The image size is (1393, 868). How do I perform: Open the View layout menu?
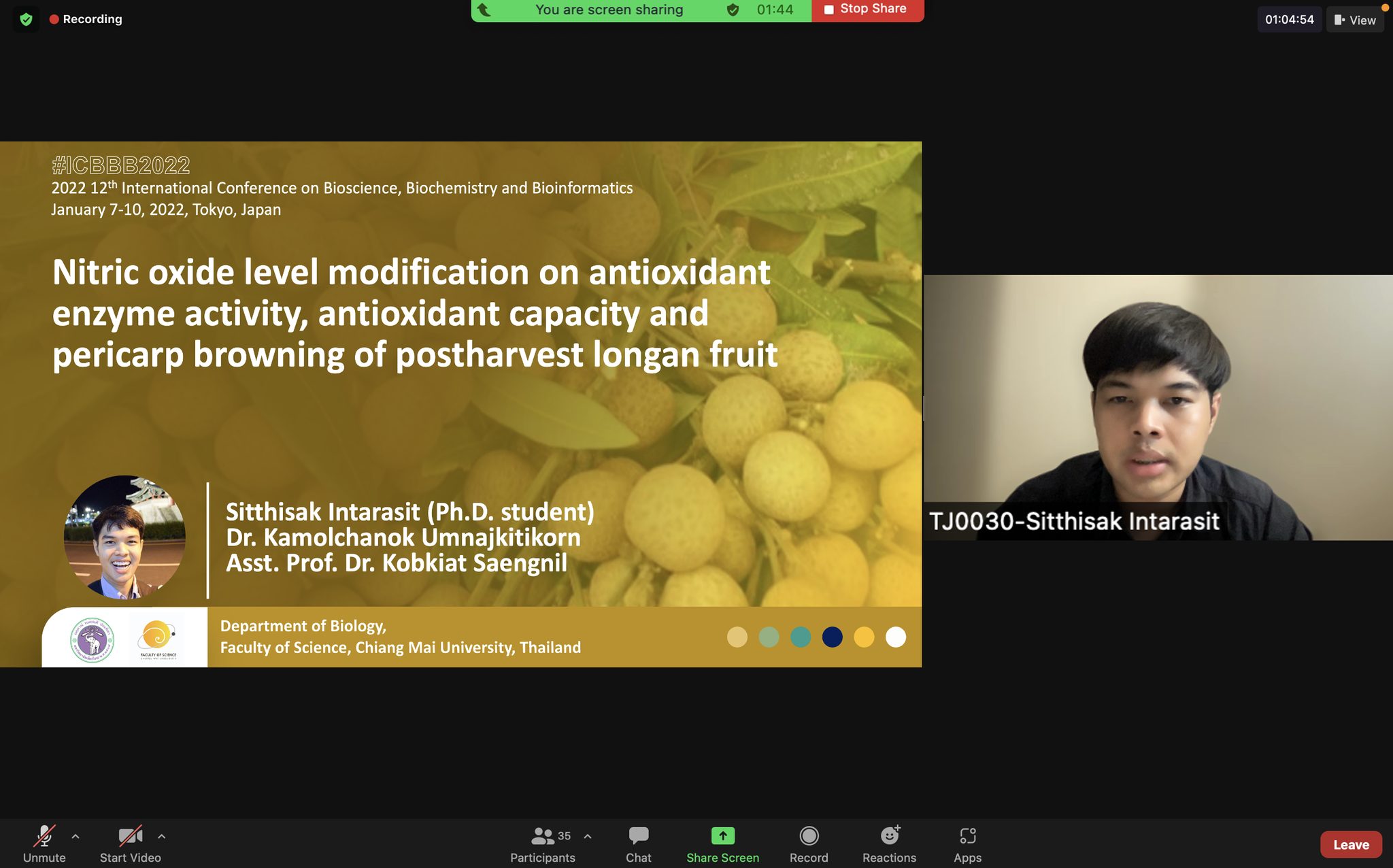pyautogui.click(x=1355, y=20)
